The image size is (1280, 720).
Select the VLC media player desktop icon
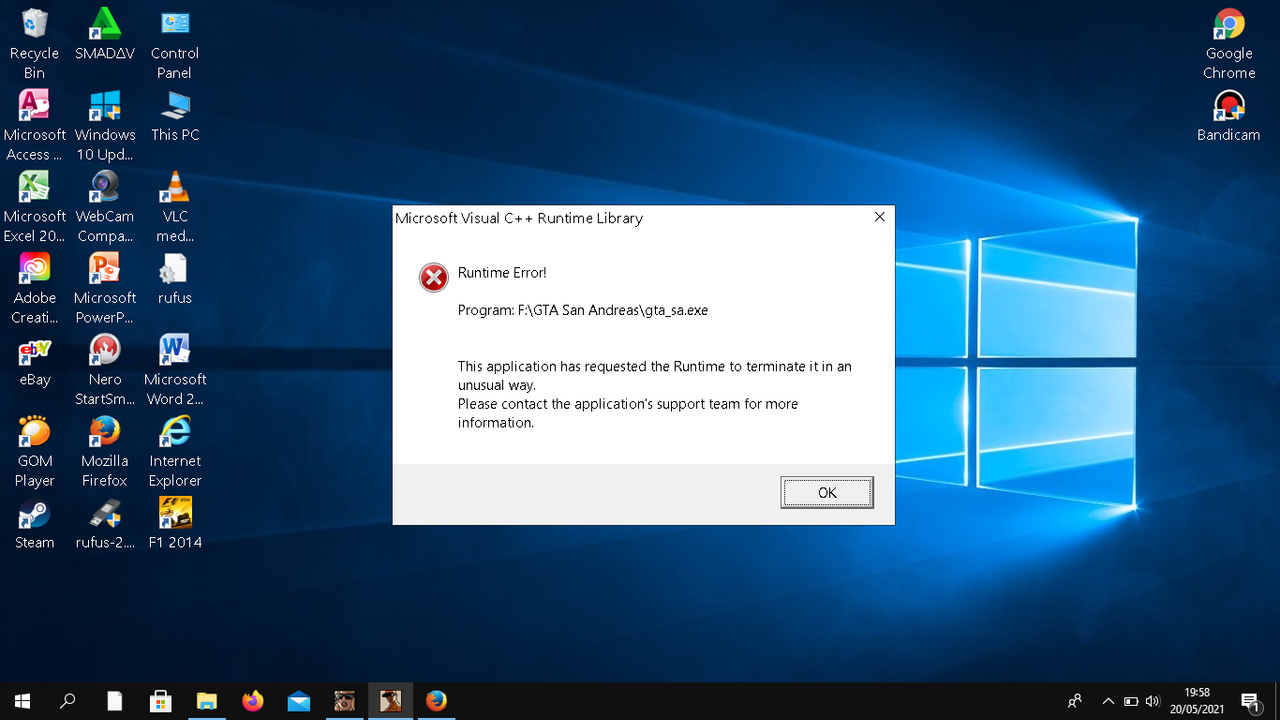[175, 208]
